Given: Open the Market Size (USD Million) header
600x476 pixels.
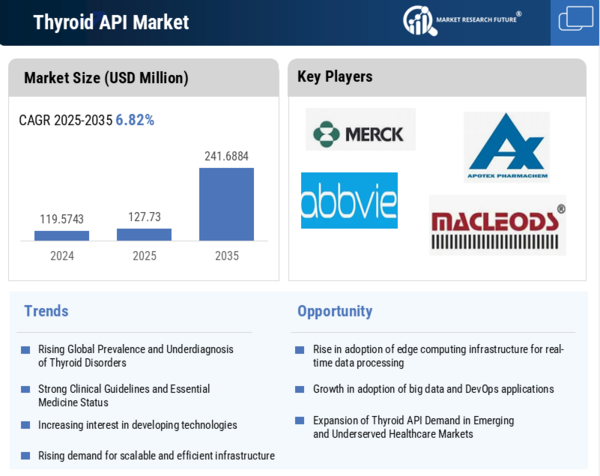Looking at the screenshot, I should point(106,78).
